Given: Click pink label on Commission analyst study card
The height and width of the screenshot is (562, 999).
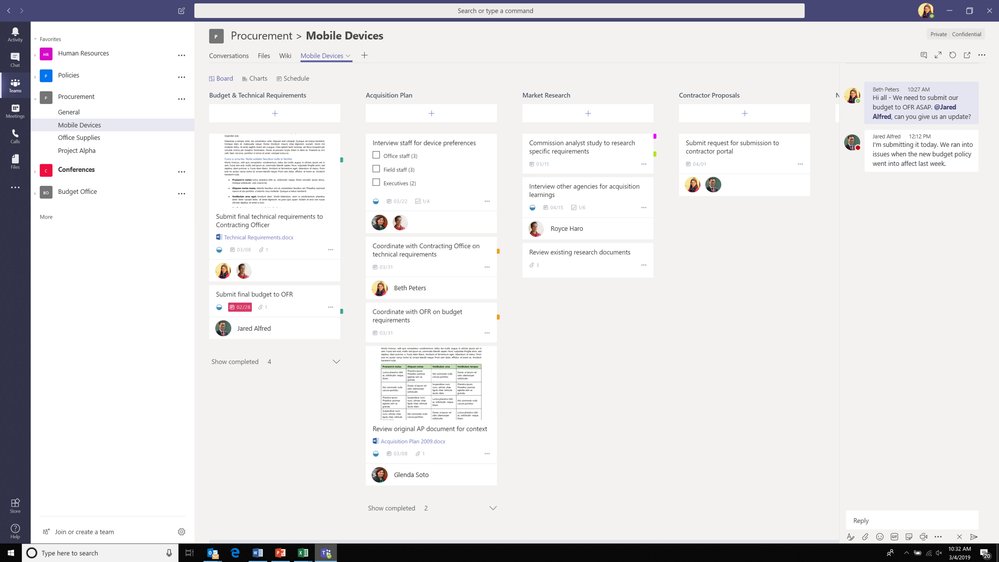Looking at the screenshot, I should coord(655,136).
